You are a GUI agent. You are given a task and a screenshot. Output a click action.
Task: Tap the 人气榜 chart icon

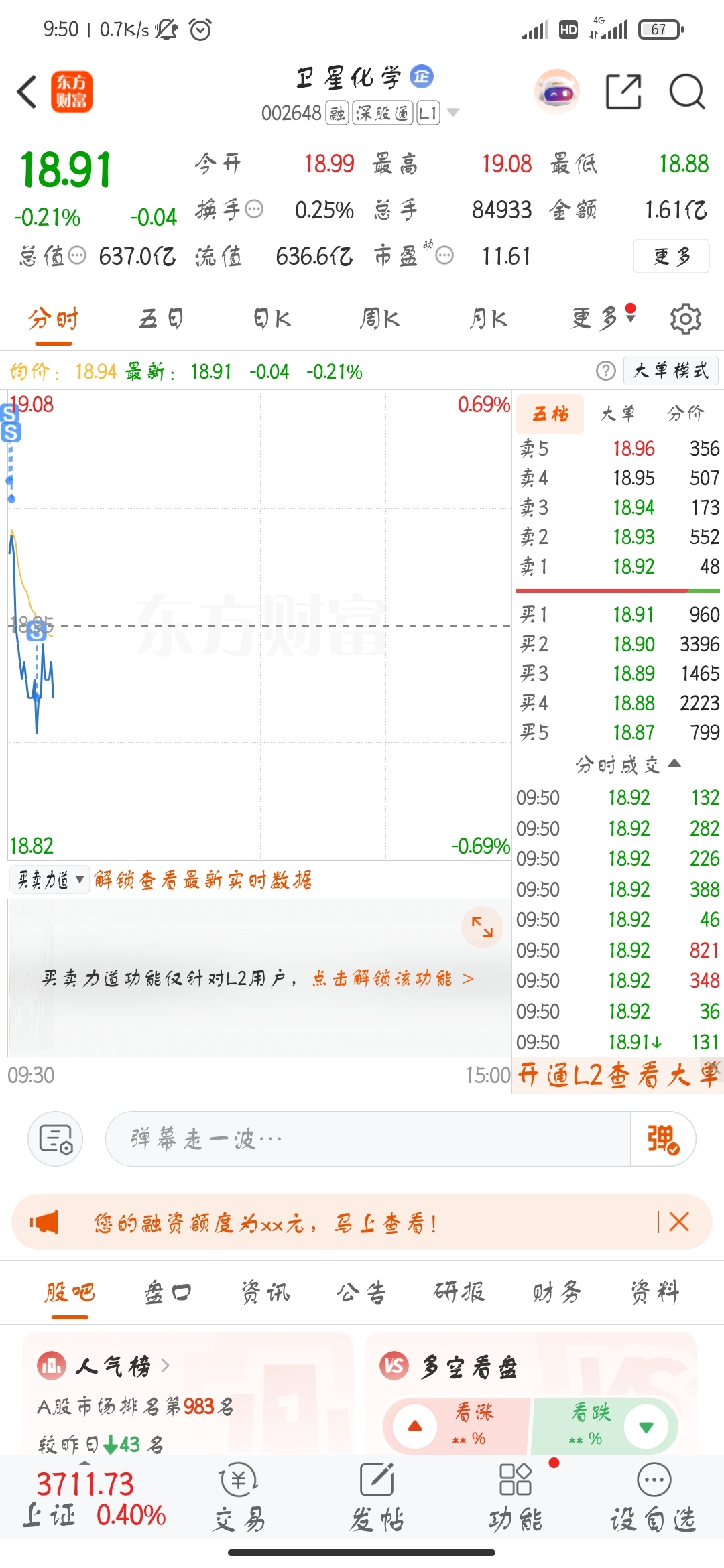pos(52,1366)
